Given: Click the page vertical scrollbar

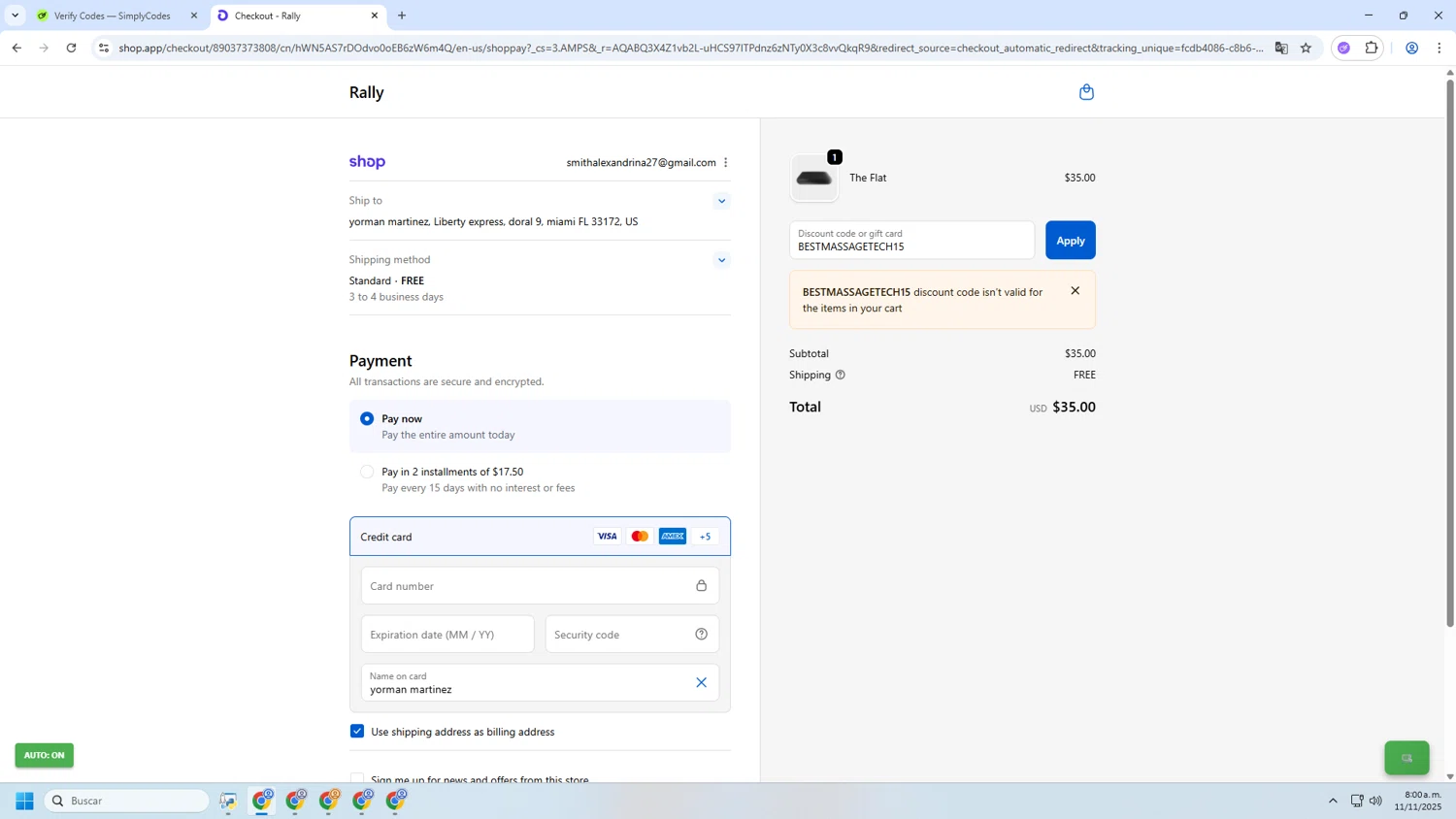Looking at the screenshot, I should 1450,351.
